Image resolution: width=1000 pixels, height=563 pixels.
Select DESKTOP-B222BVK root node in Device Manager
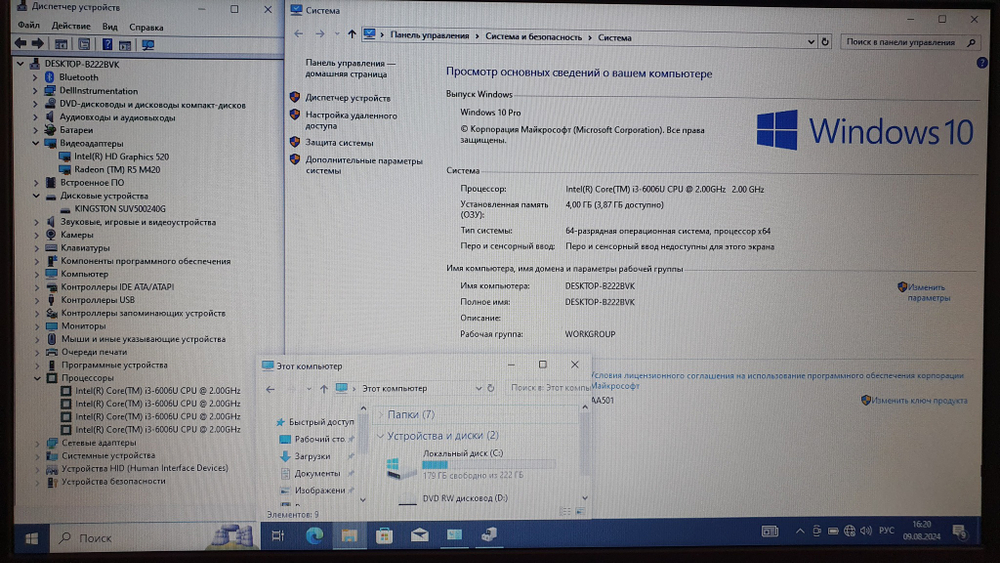click(82, 64)
